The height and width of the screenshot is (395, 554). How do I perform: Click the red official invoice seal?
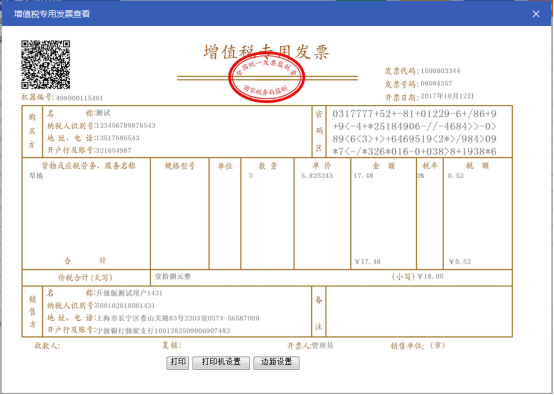pos(266,77)
